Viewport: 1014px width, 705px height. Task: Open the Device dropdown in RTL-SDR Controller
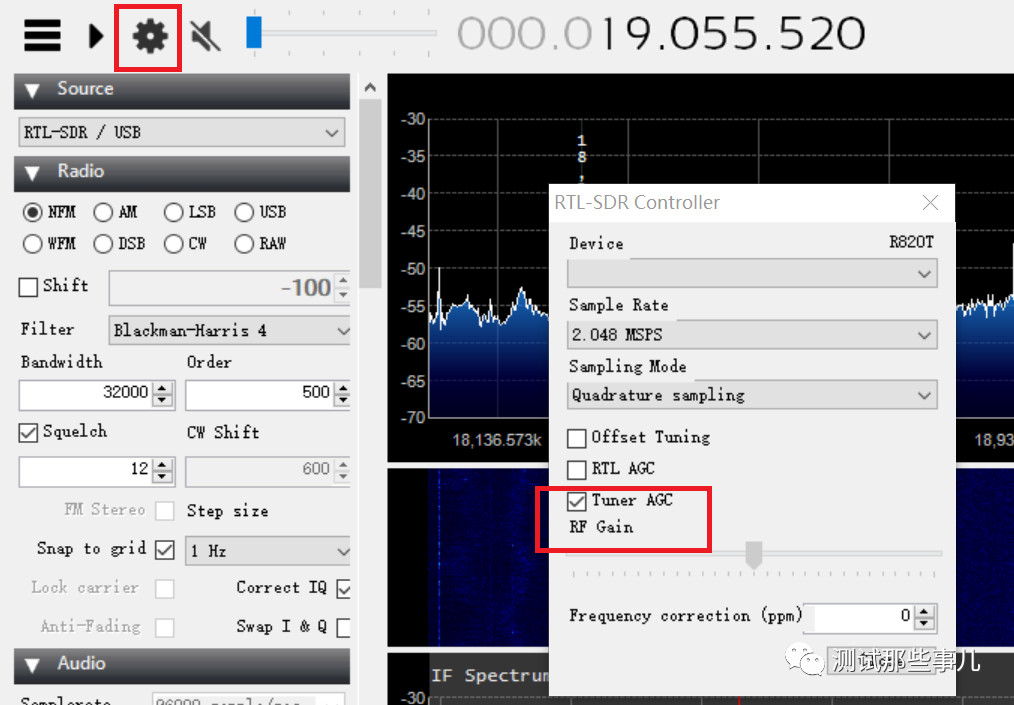752,274
